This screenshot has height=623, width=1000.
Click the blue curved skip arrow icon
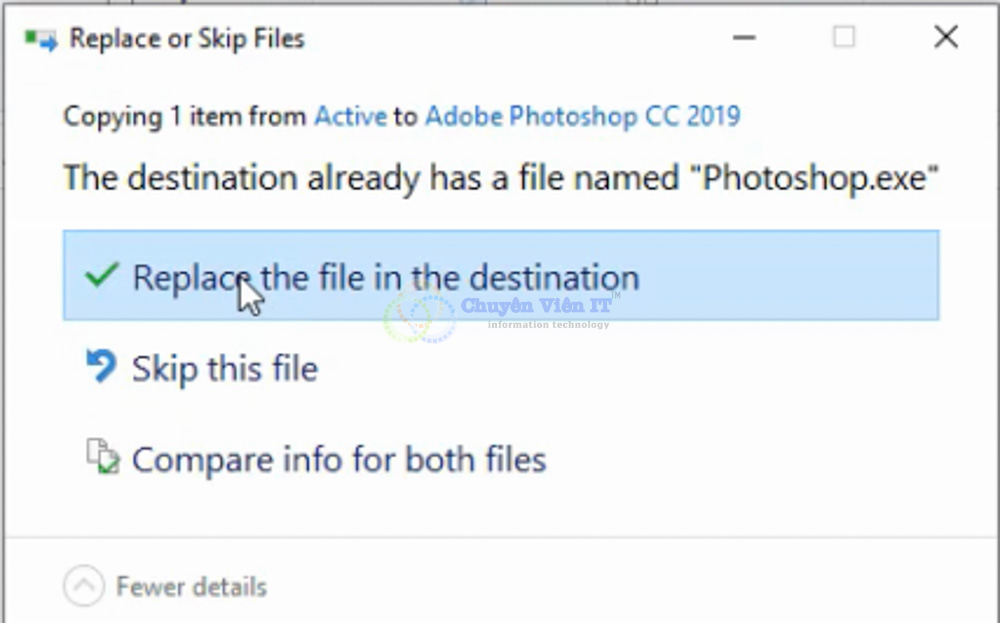coord(101,367)
